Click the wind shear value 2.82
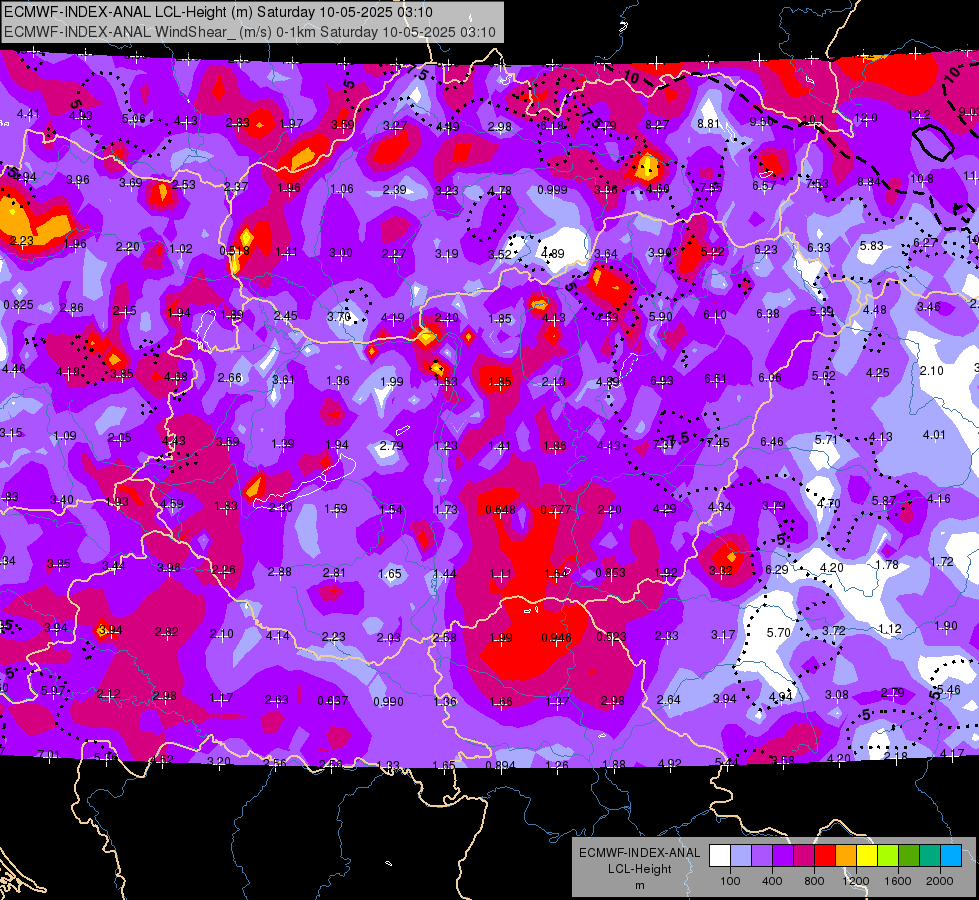The height and width of the screenshot is (900, 979). (x=167, y=632)
